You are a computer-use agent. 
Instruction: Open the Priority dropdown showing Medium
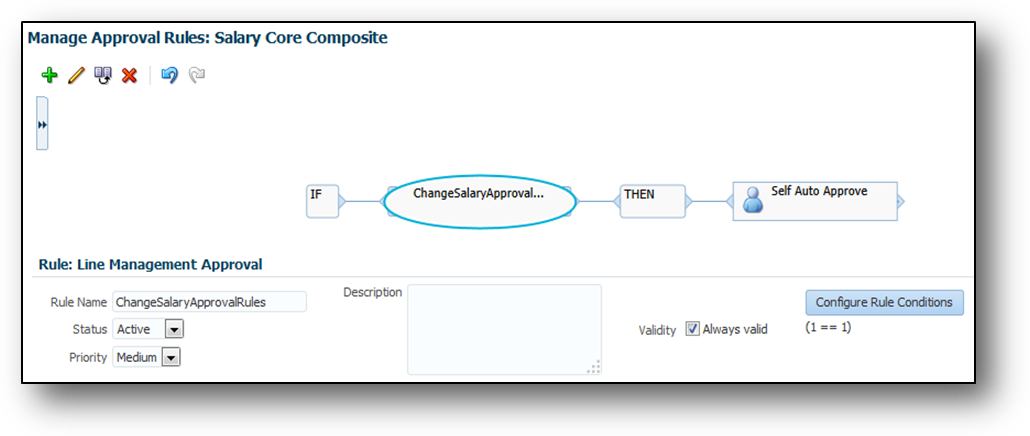(x=170, y=357)
